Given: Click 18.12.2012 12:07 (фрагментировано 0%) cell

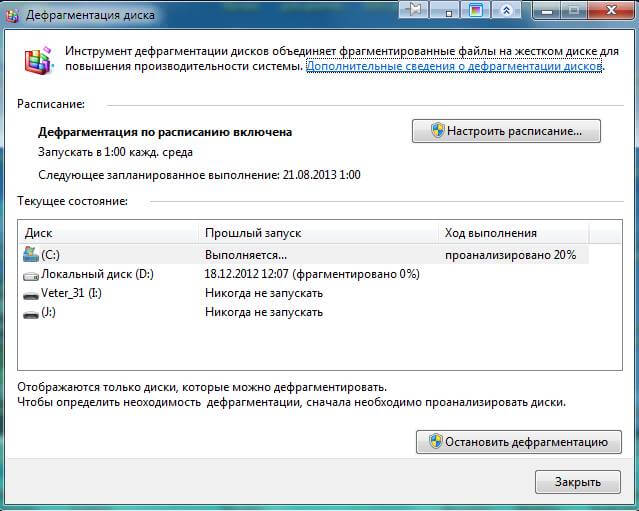Looking at the screenshot, I should tap(312, 274).
